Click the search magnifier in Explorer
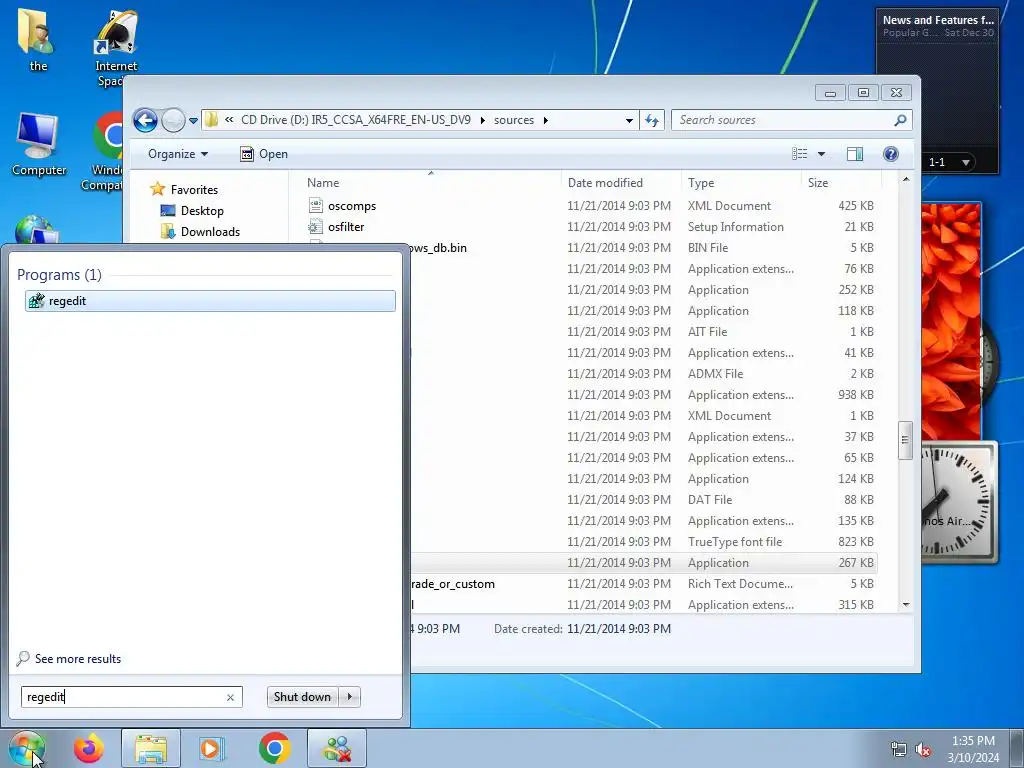This screenshot has height=768, width=1024. pyautogui.click(x=900, y=120)
